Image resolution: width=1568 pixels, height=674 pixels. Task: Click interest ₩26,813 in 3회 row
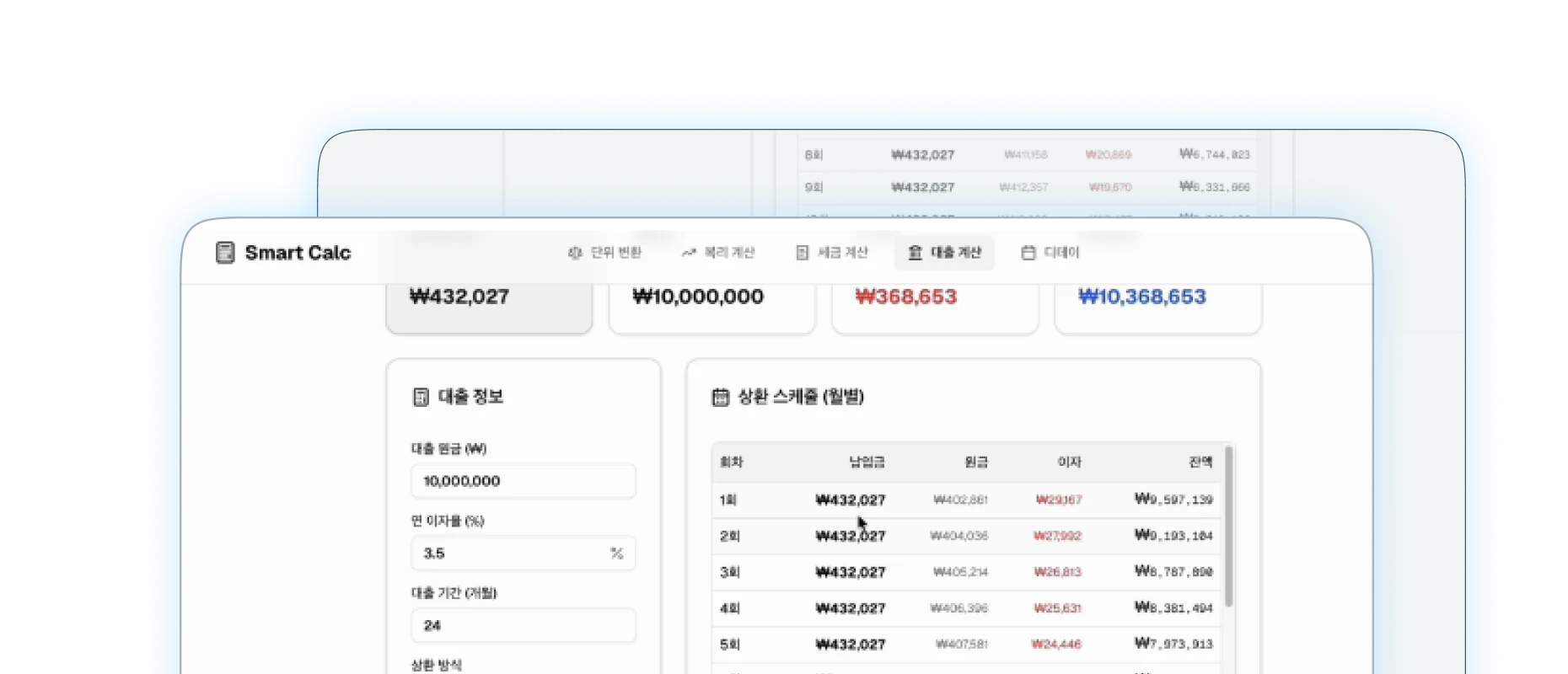[x=1058, y=572]
